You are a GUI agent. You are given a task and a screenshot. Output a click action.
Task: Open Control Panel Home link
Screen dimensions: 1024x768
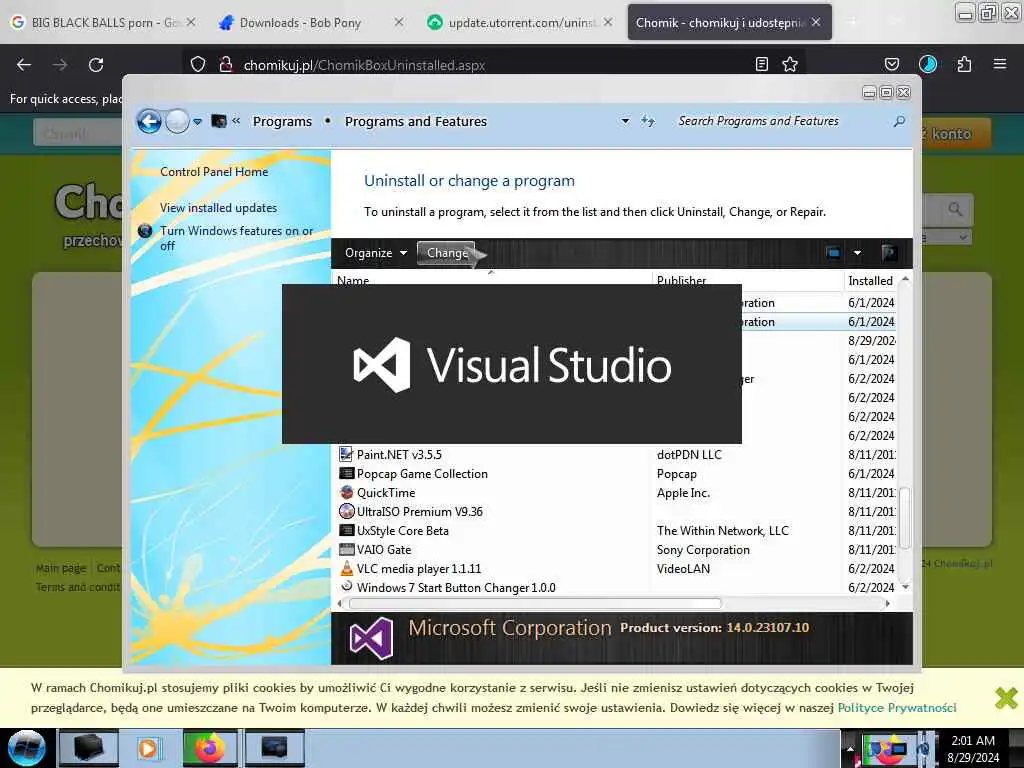pyautogui.click(x=214, y=172)
